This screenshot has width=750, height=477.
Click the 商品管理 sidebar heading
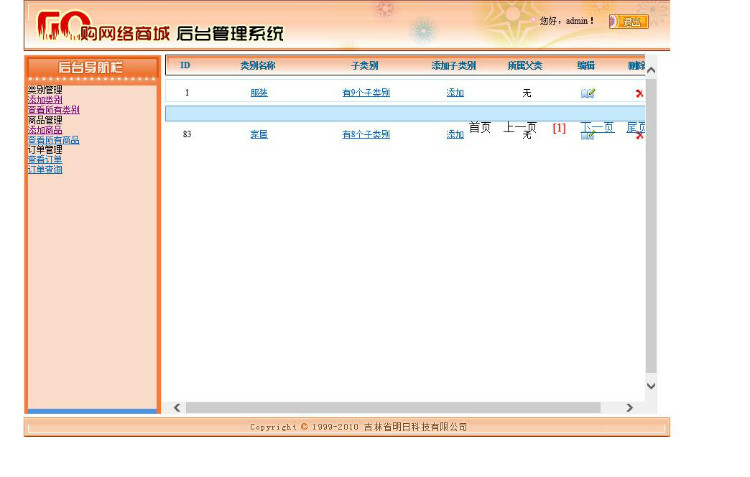coord(45,120)
